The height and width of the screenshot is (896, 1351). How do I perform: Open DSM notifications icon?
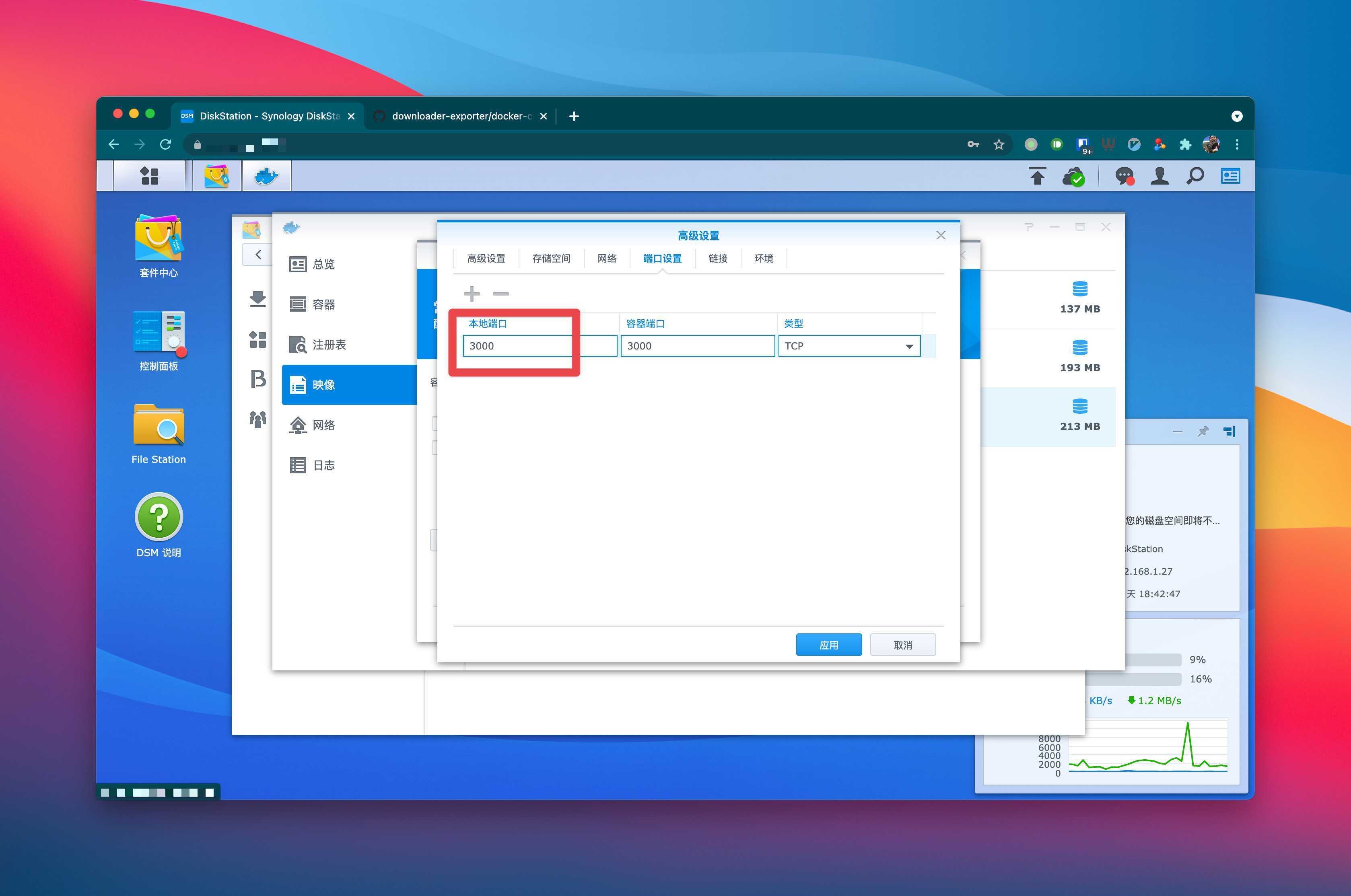pos(1124,176)
